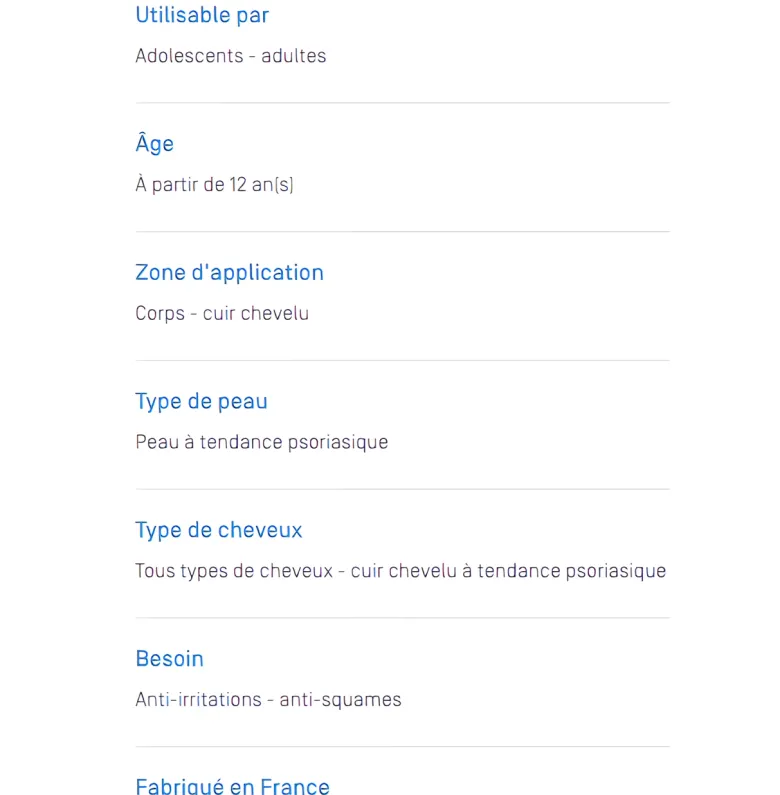Click the 'Âge' section heading

point(155,143)
